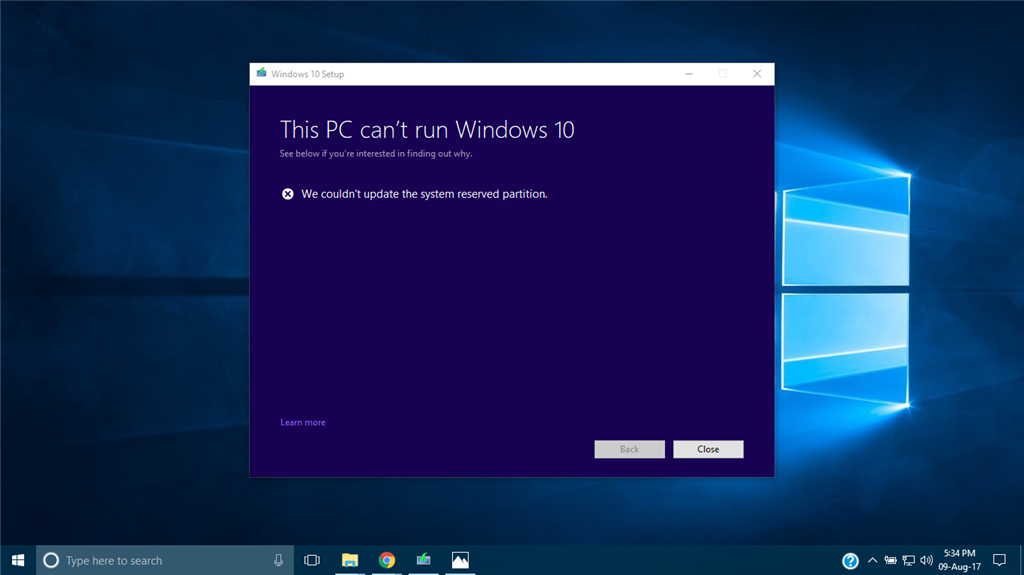This screenshot has height=575, width=1024.
Task: Open Task View from the taskbar
Action: [312, 560]
